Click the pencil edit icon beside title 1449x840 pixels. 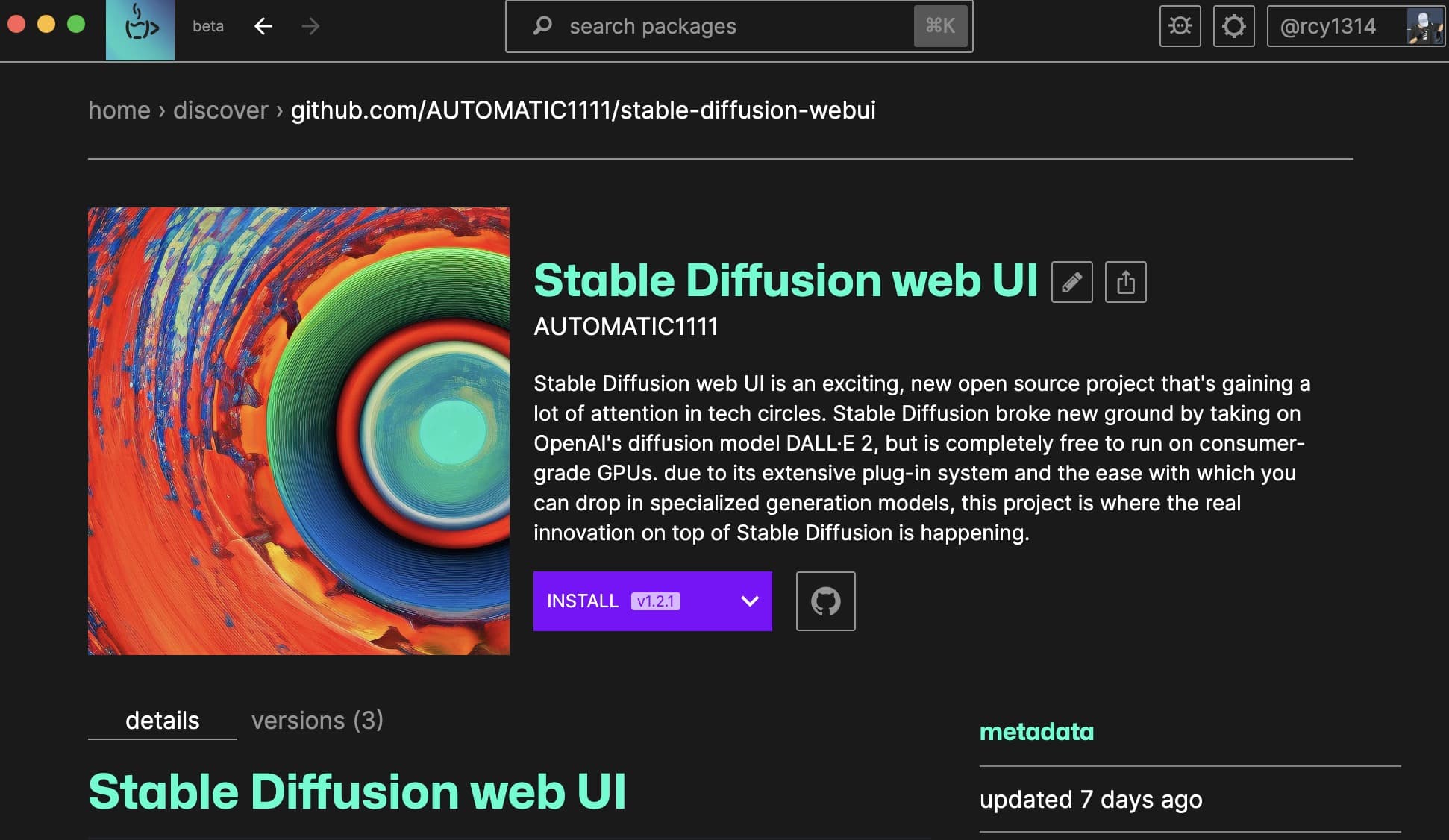point(1071,282)
